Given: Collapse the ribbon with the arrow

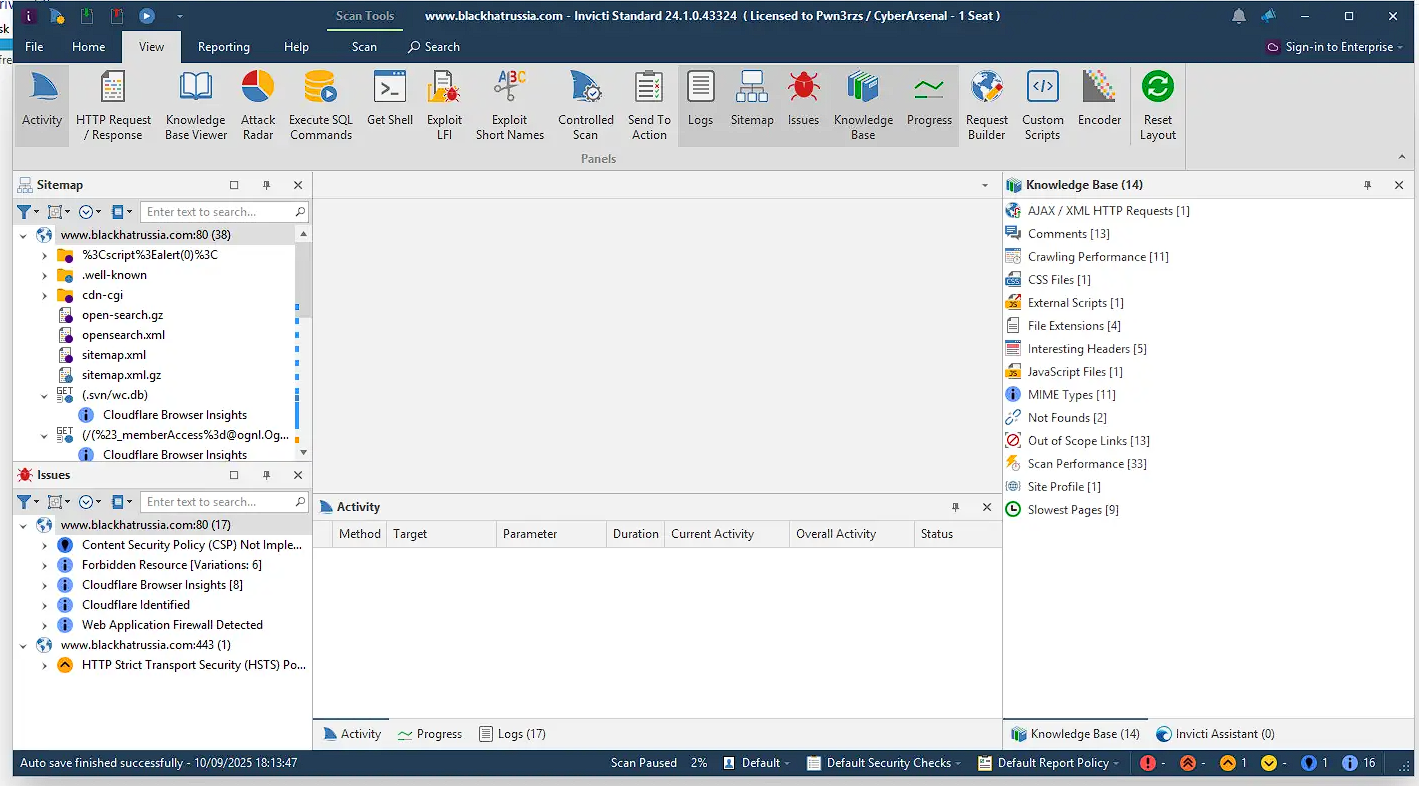Looking at the screenshot, I should pos(1402,158).
